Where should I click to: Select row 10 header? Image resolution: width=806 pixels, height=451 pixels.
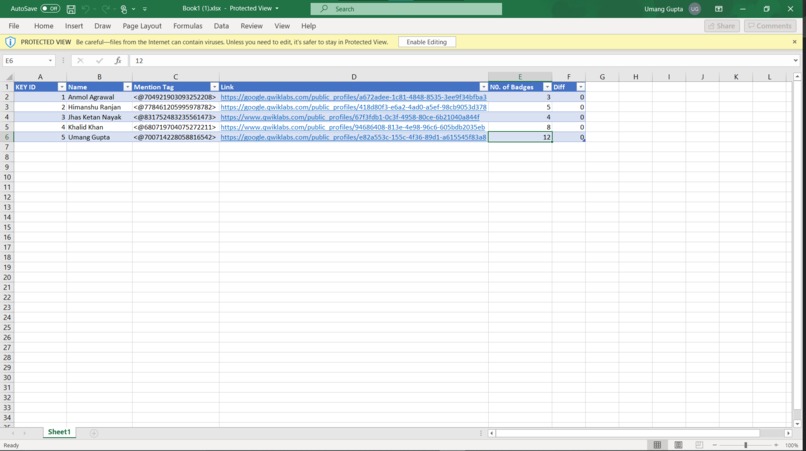[x=7, y=177]
